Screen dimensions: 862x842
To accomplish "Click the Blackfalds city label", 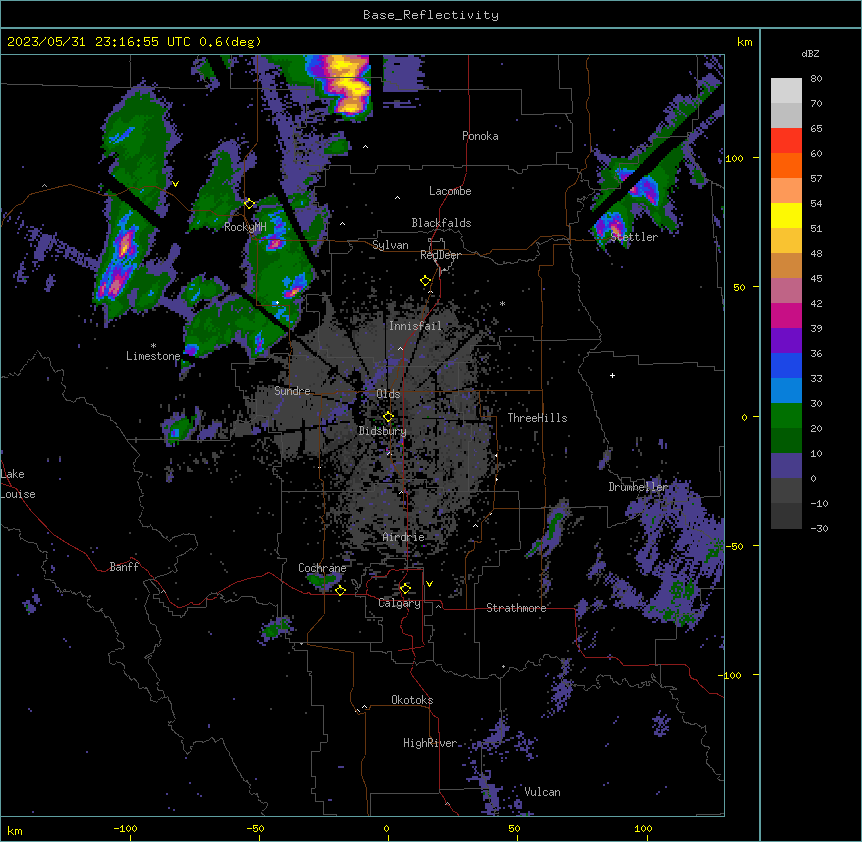I will (441, 223).
